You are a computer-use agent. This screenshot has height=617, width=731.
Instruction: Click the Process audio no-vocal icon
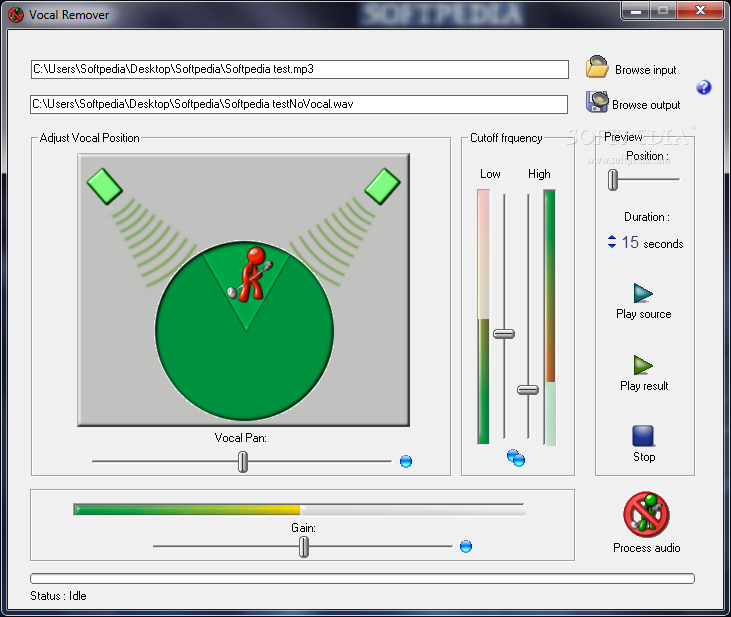click(646, 514)
